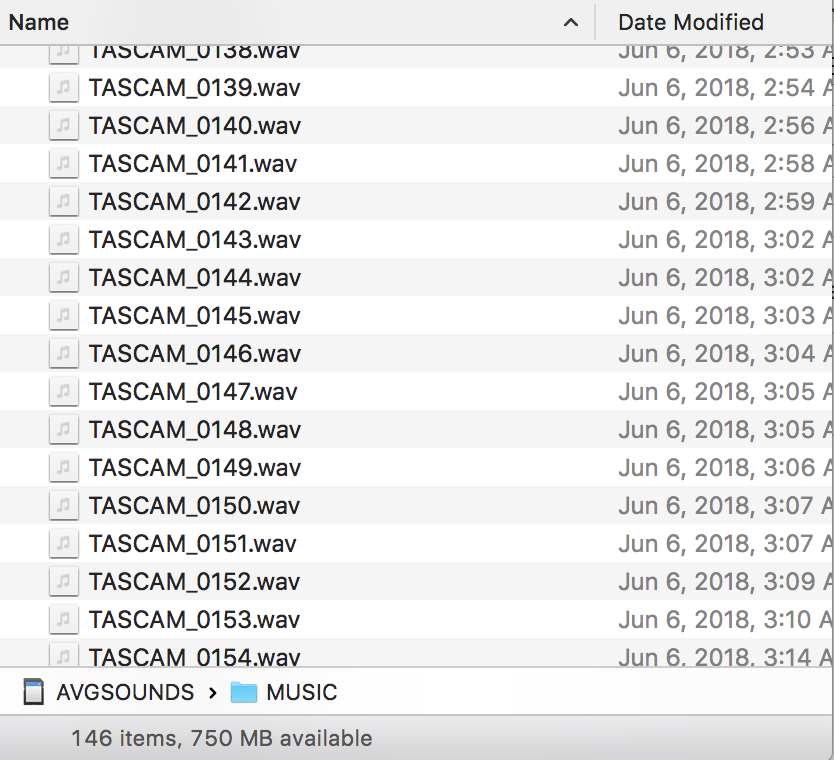This screenshot has height=760, width=834.
Task: Click the TASCAM_0140.wav audio file icon
Action: point(63,126)
